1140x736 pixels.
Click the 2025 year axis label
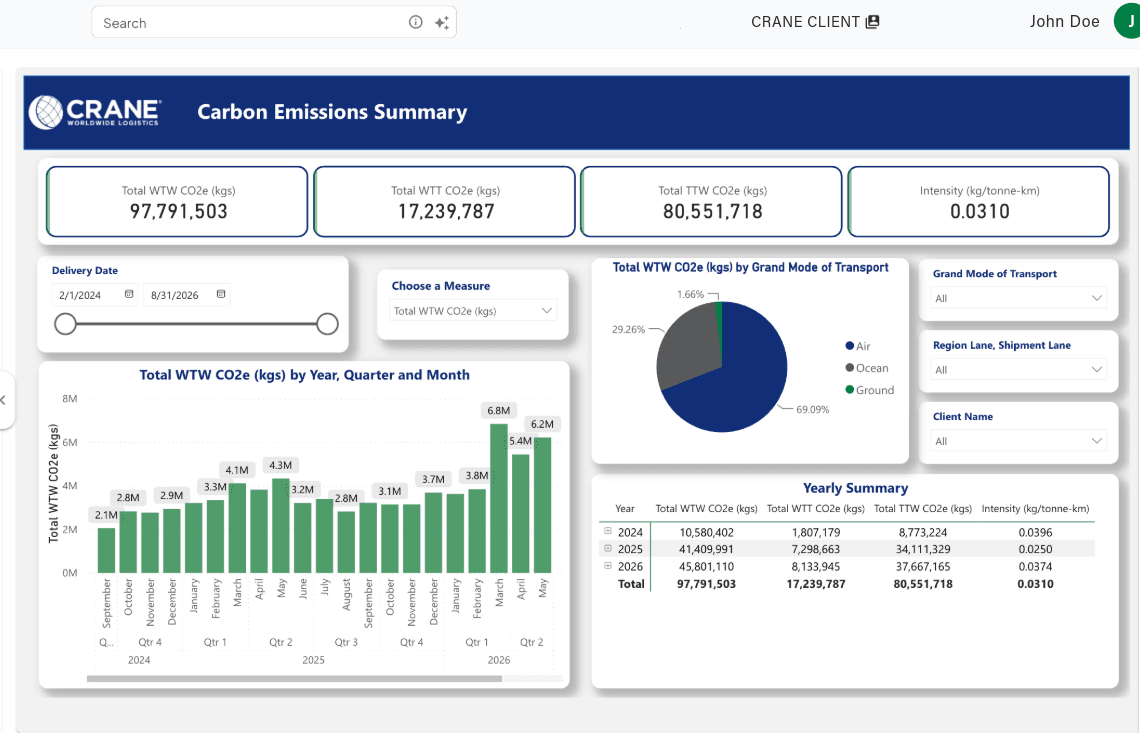[313, 660]
